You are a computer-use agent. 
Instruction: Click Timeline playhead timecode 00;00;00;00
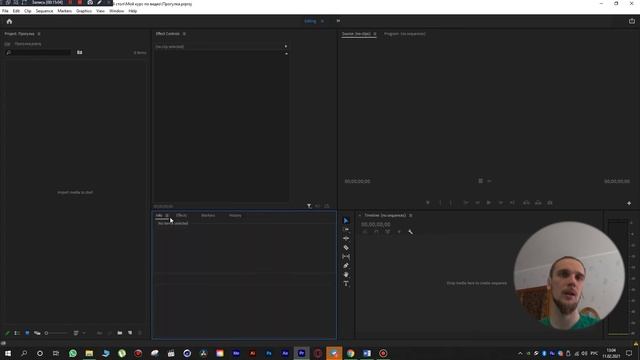[x=376, y=224]
